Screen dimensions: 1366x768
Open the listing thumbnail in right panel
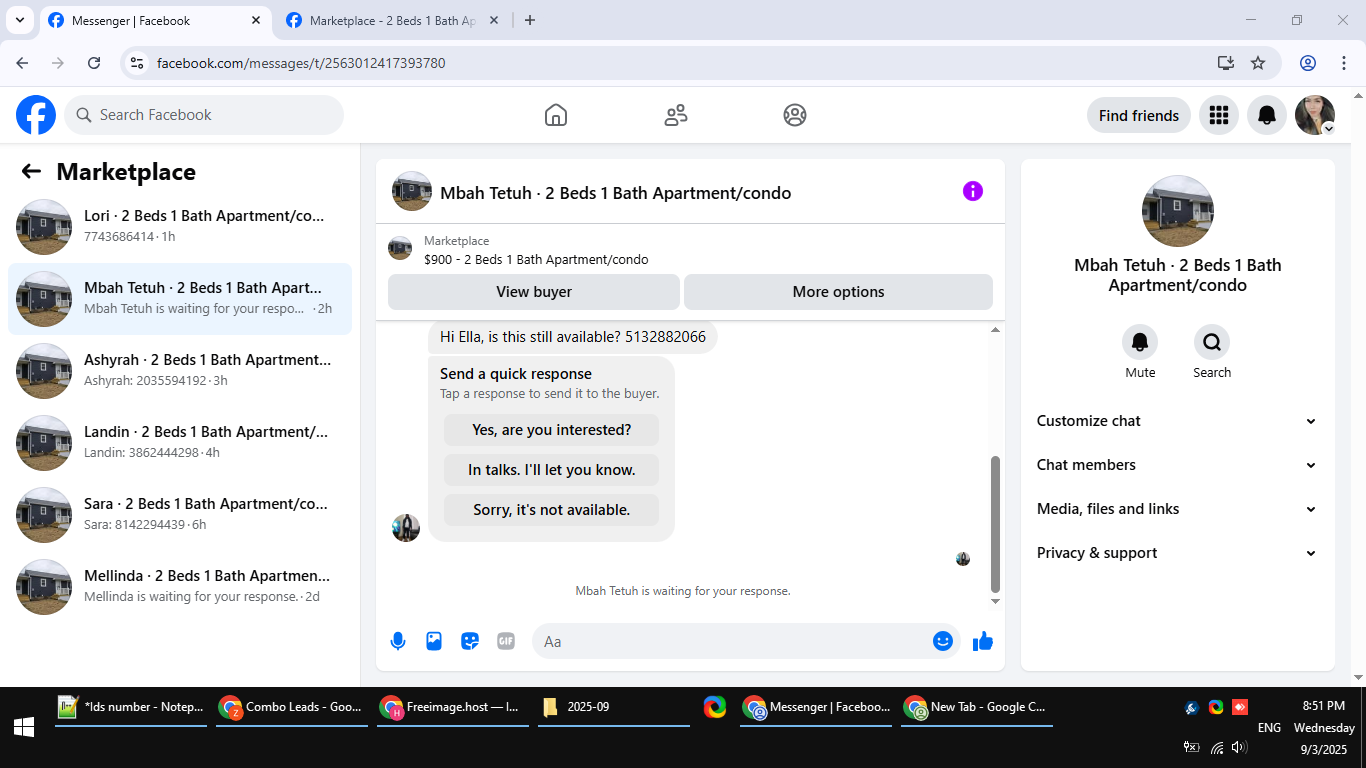tap(1178, 211)
